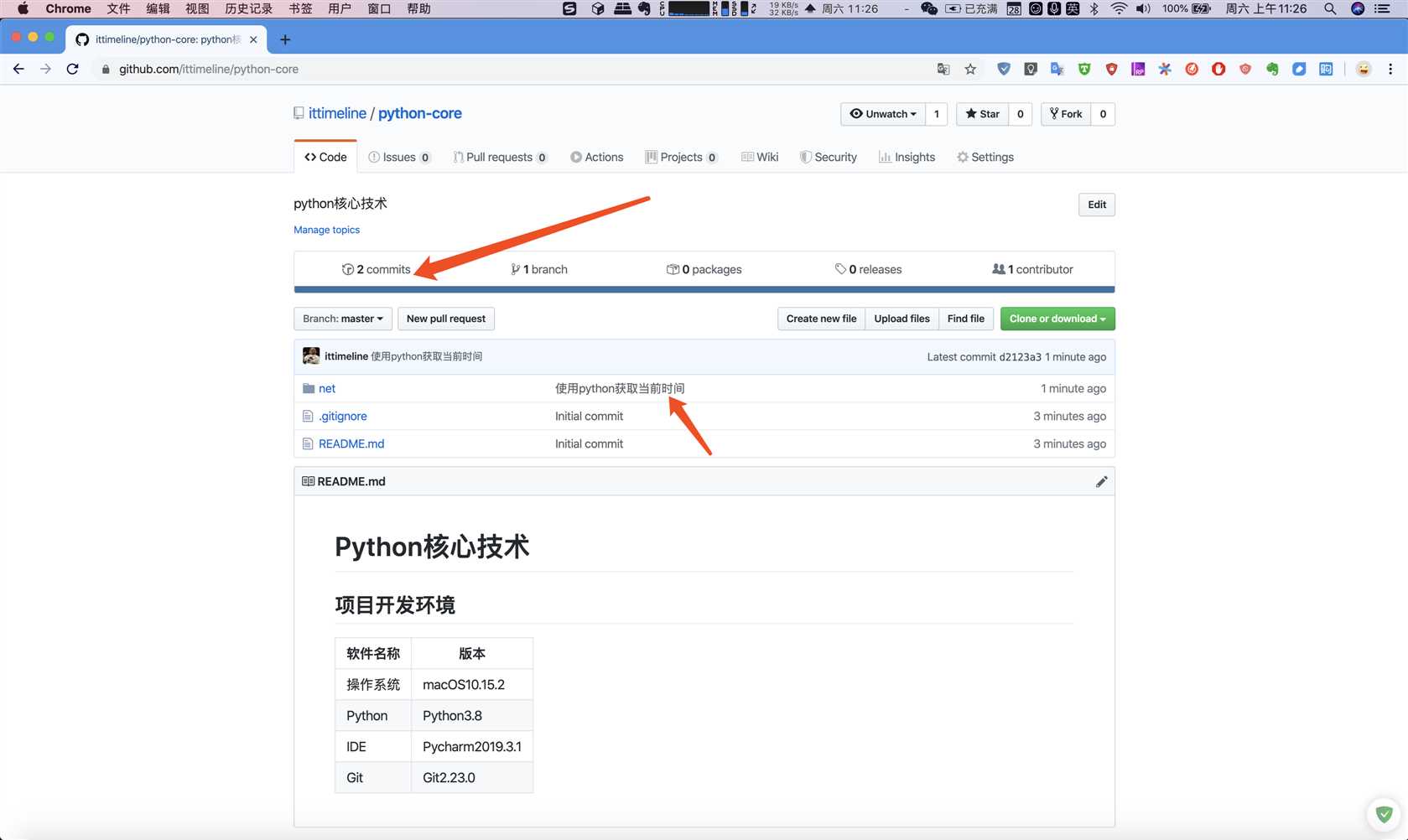Screen dimensions: 1408x840
Task: Close the ittimeline/python-core tab
Action: pyautogui.click(x=253, y=39)
